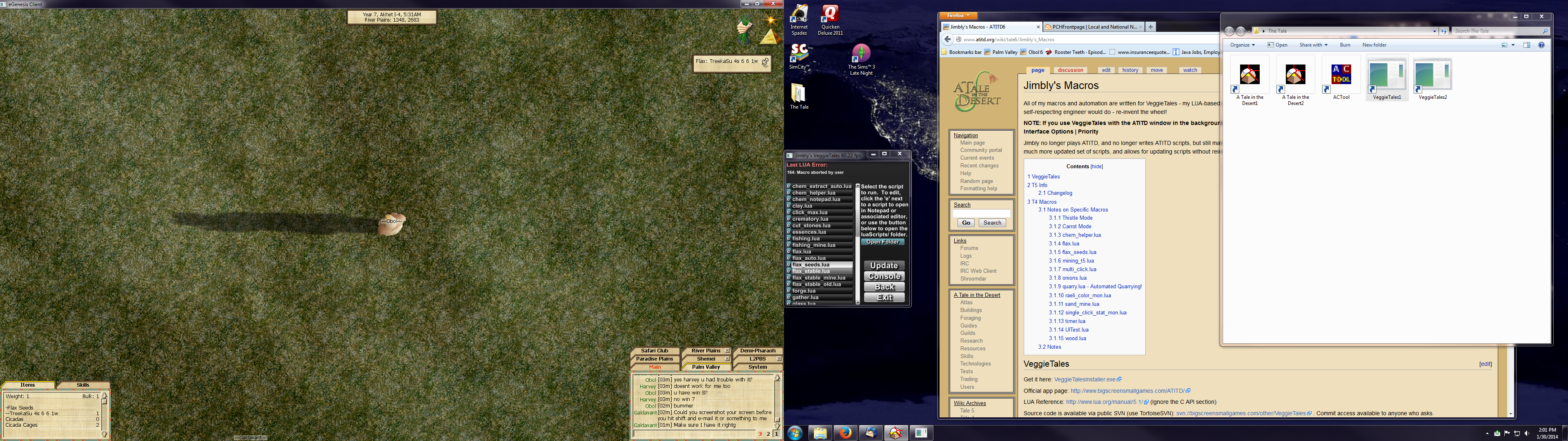Screen dimensions: 1568x441
Task: Open the wiki history tab
Action: click(1130, 70)
